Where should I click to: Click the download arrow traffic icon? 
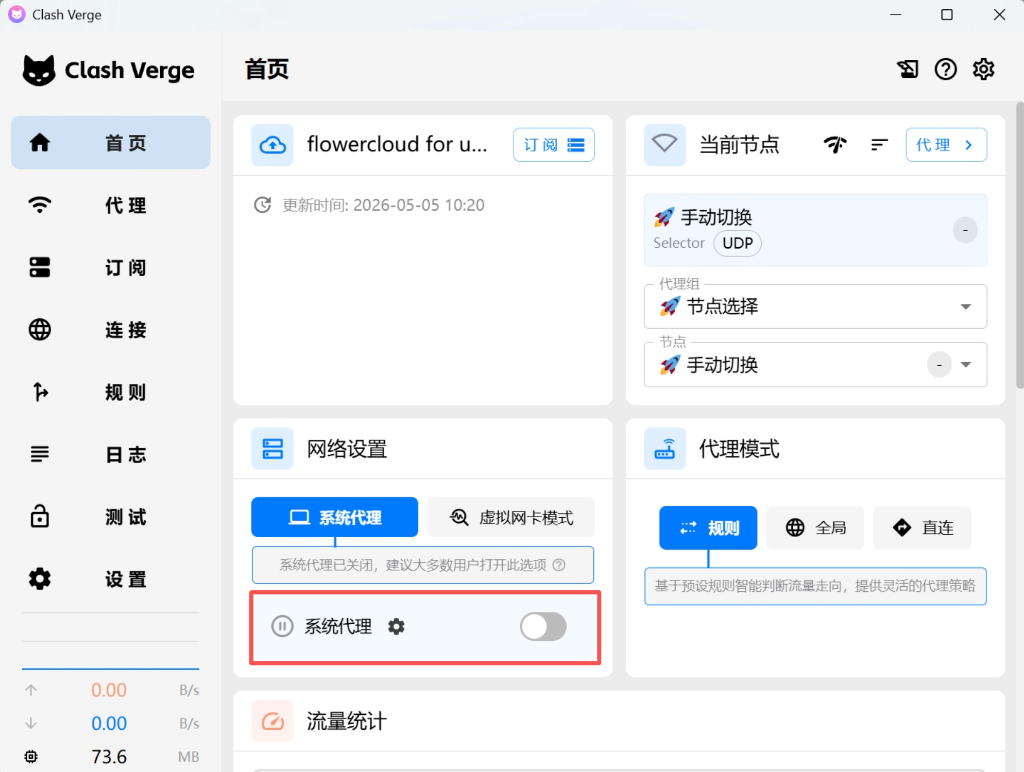click(31, 723)
